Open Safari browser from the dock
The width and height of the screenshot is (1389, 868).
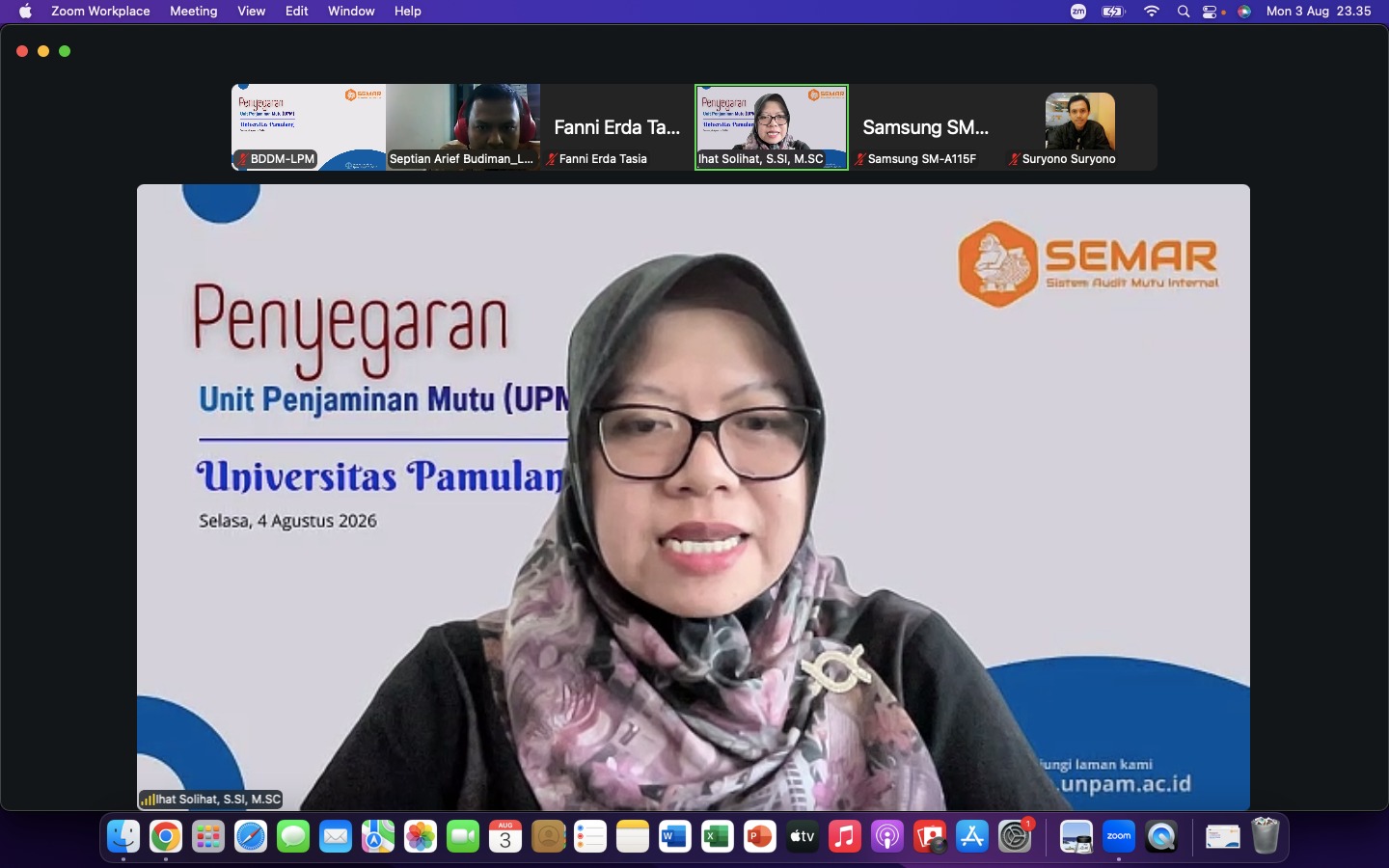point(251,837)
